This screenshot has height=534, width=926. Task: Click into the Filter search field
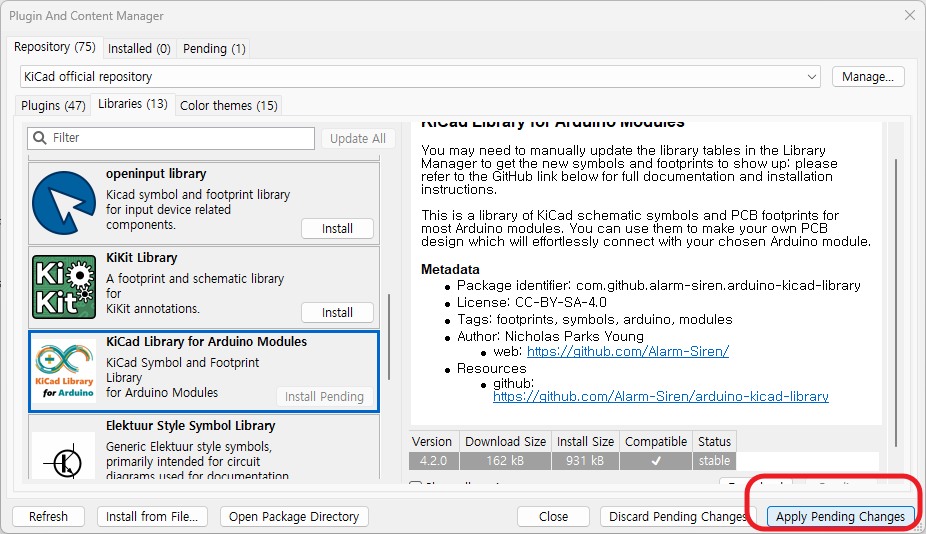[x=171, y=138]
